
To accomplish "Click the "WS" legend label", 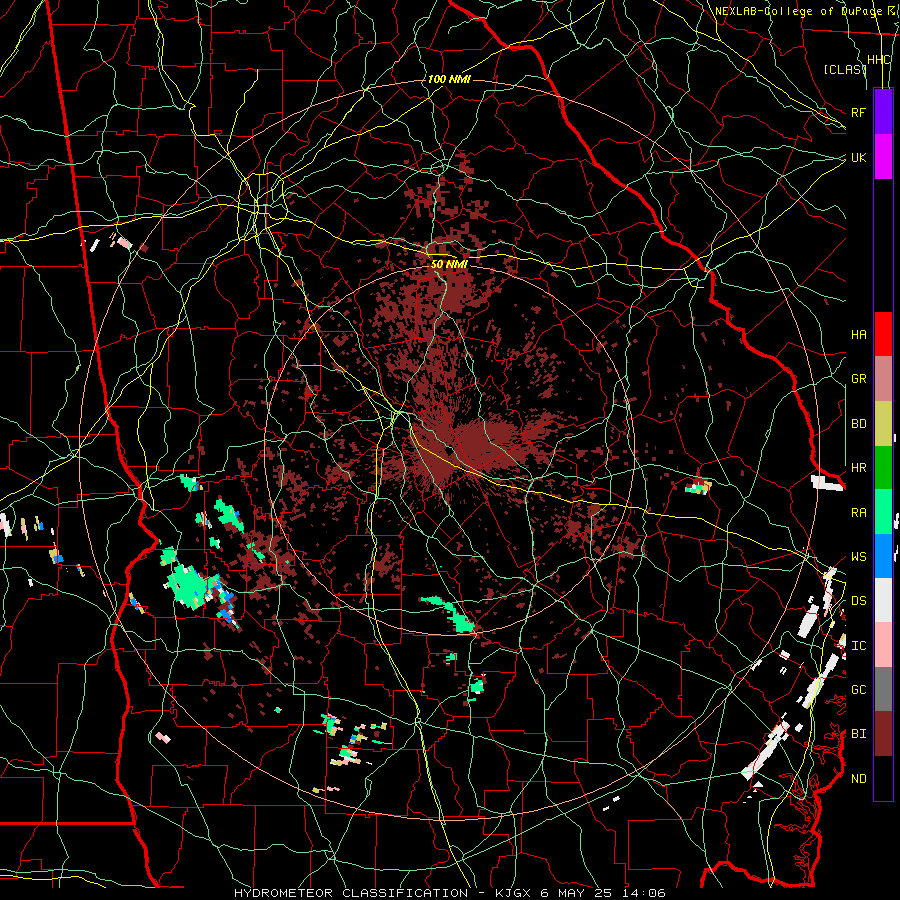I will point(858,557).
